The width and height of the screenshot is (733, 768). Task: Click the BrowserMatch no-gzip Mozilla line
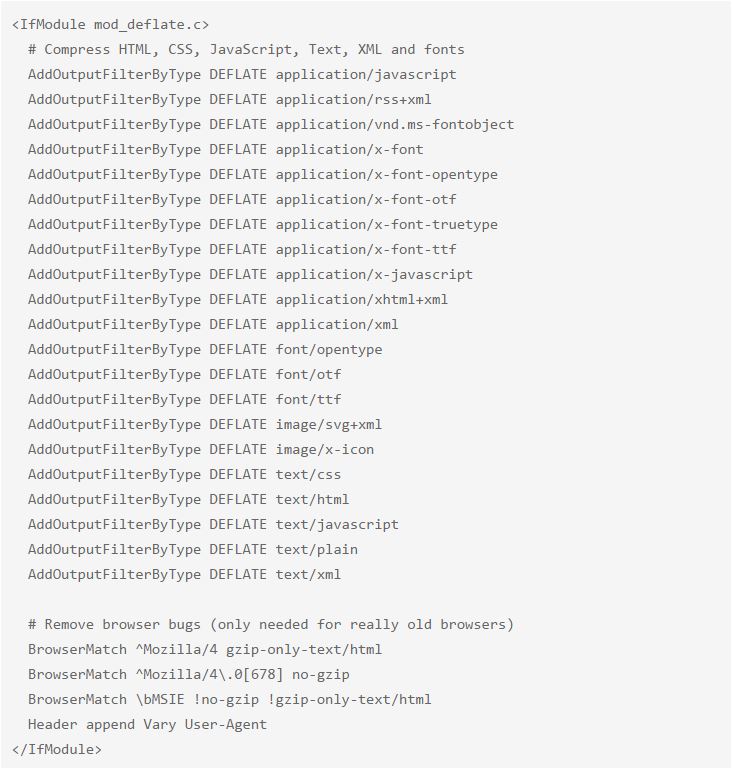189,674
